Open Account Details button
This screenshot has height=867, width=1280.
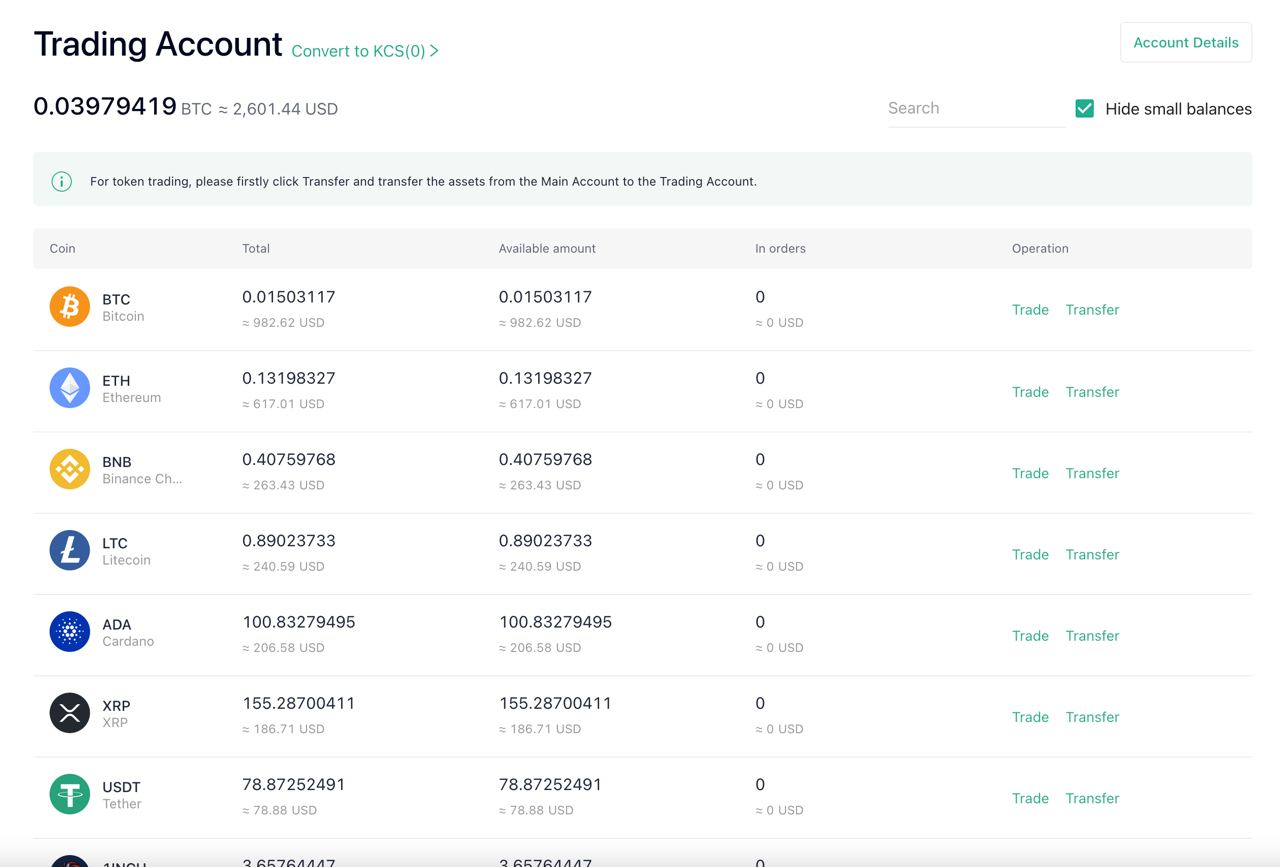tap(1186, 42)
